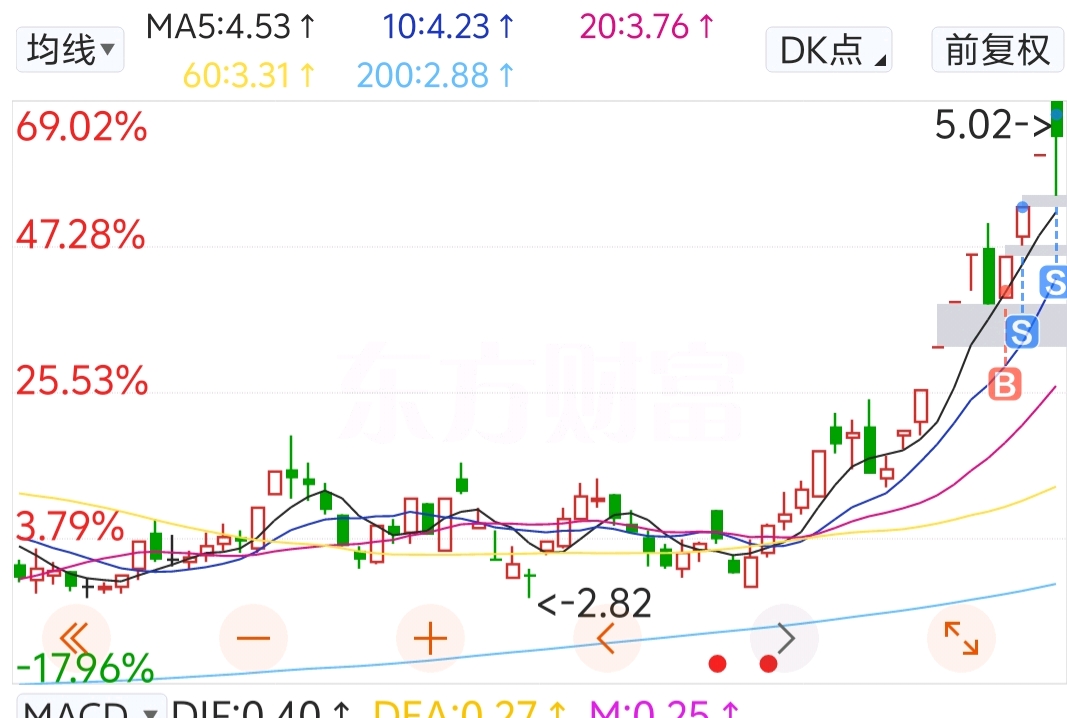Open the MACD indicator dropdown
The height and width of the screenshot is (718, 1067).
pos(91,706)
